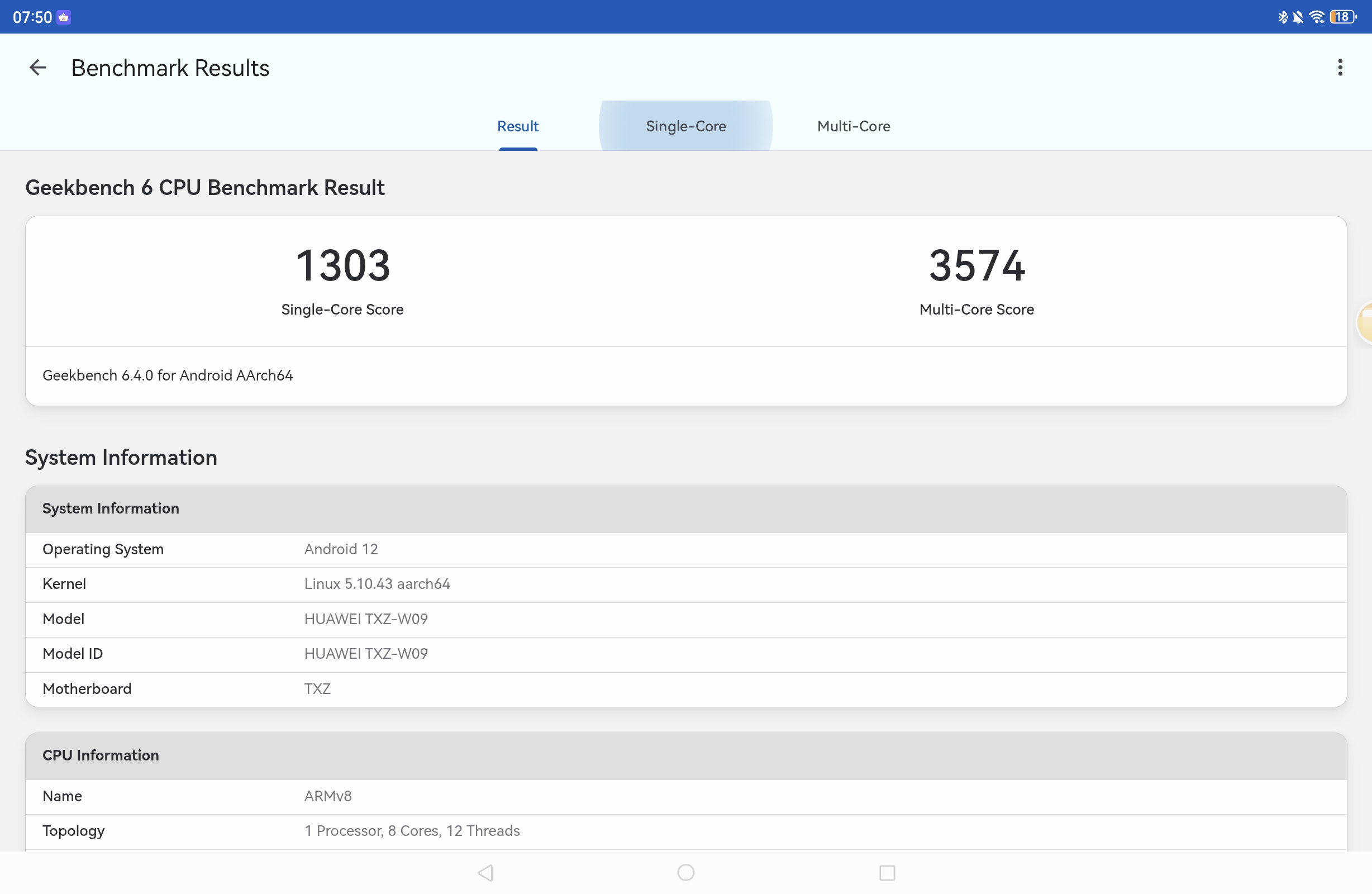Tap the Geekbench 6.4.0 for Android AArch64 text
The height and width of the screenshot is (894, 1372).
pos(168,375)
